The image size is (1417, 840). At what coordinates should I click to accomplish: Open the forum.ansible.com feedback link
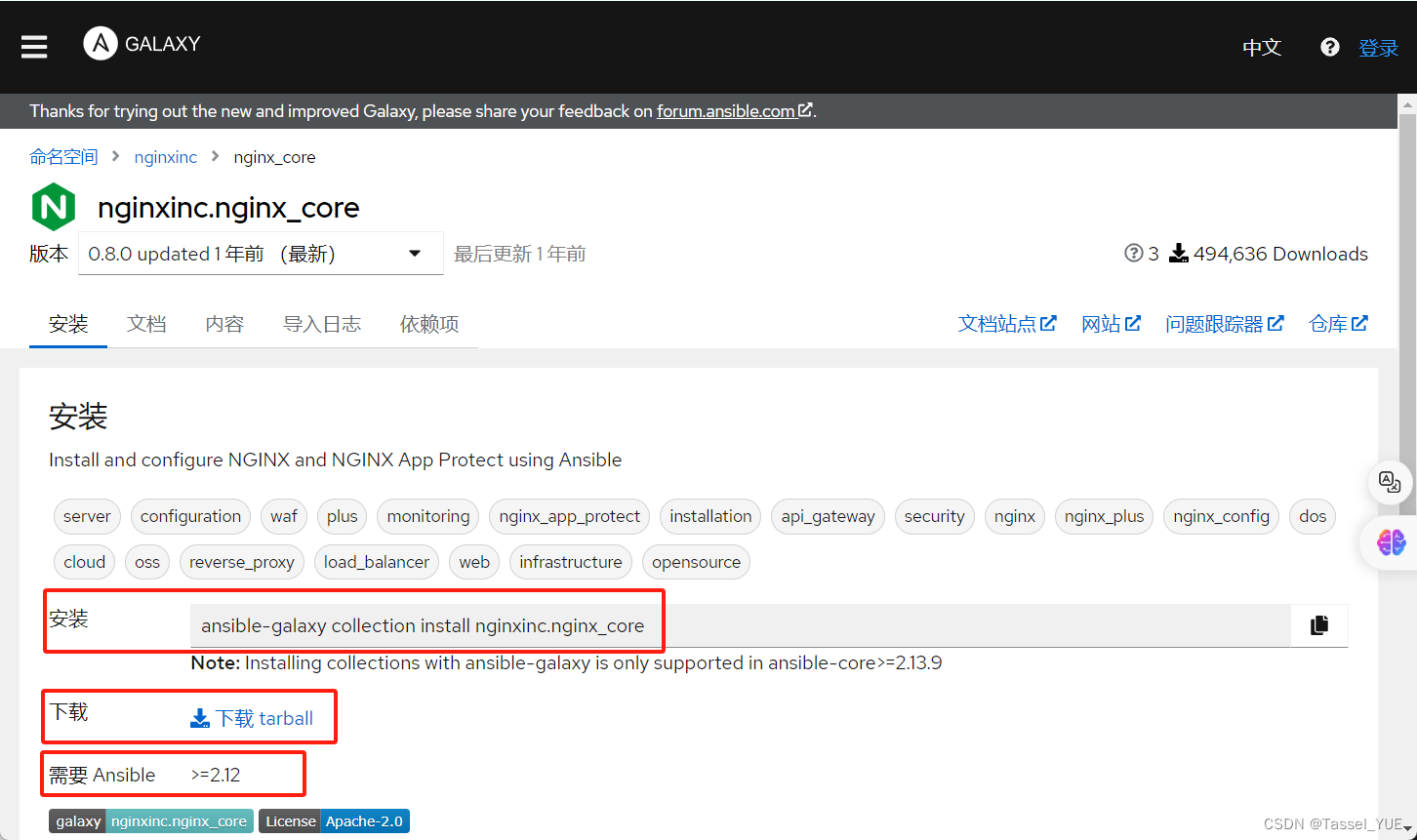point(734,111)
